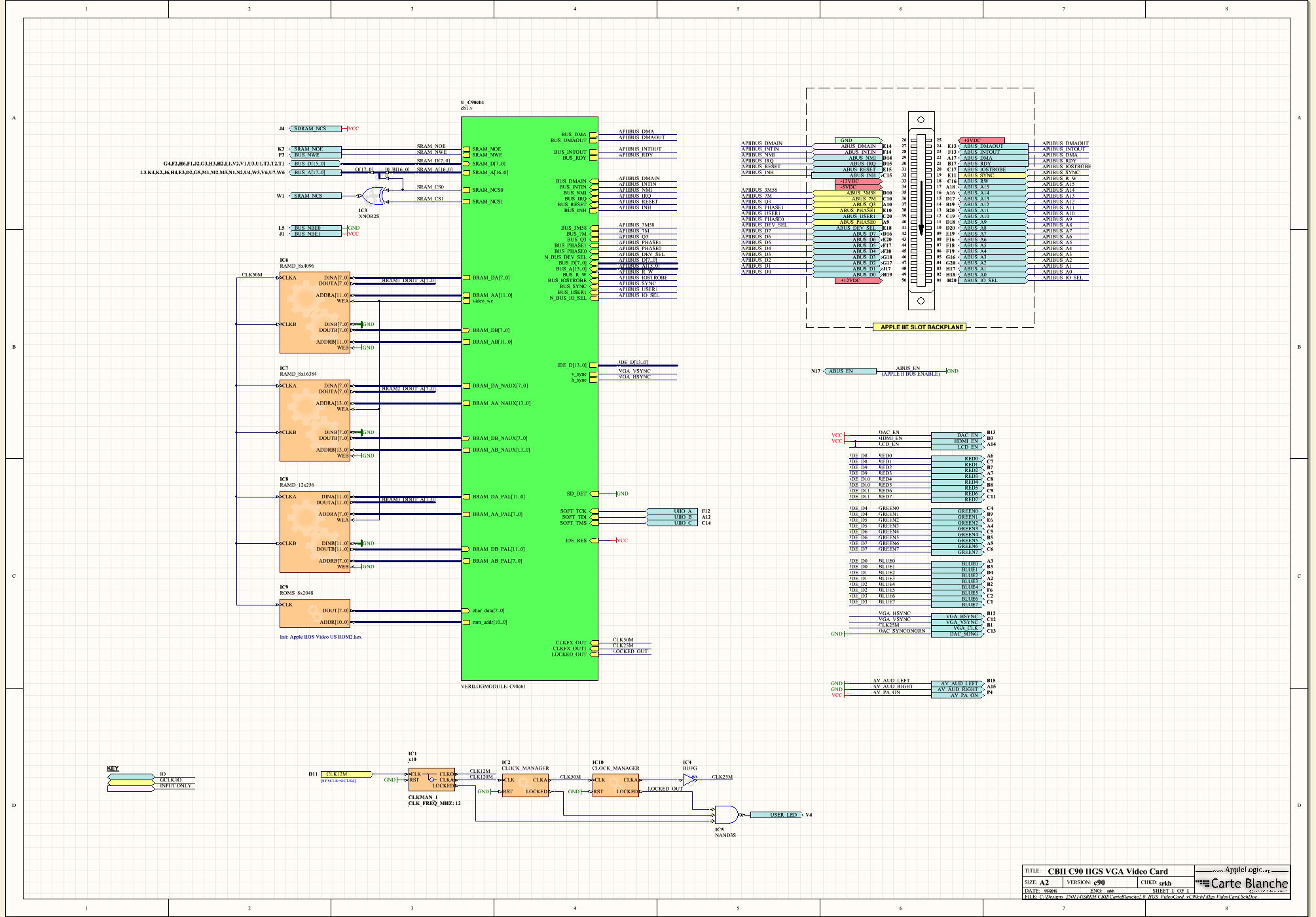1316x917 pixels.
Task: Click the CLK12M yellow clock port
Action: pyautogui.click(x=346, y=774)
